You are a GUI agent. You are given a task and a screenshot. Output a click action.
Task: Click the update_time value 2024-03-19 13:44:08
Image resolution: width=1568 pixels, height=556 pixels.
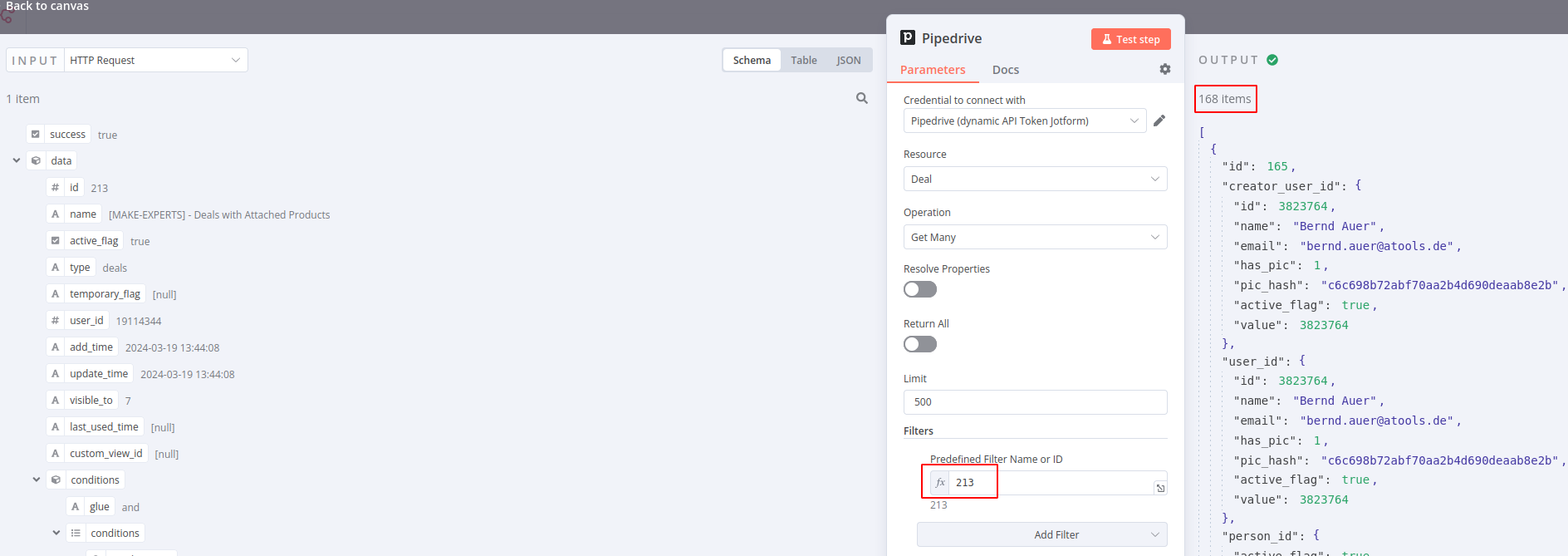[x=188, y=374]
